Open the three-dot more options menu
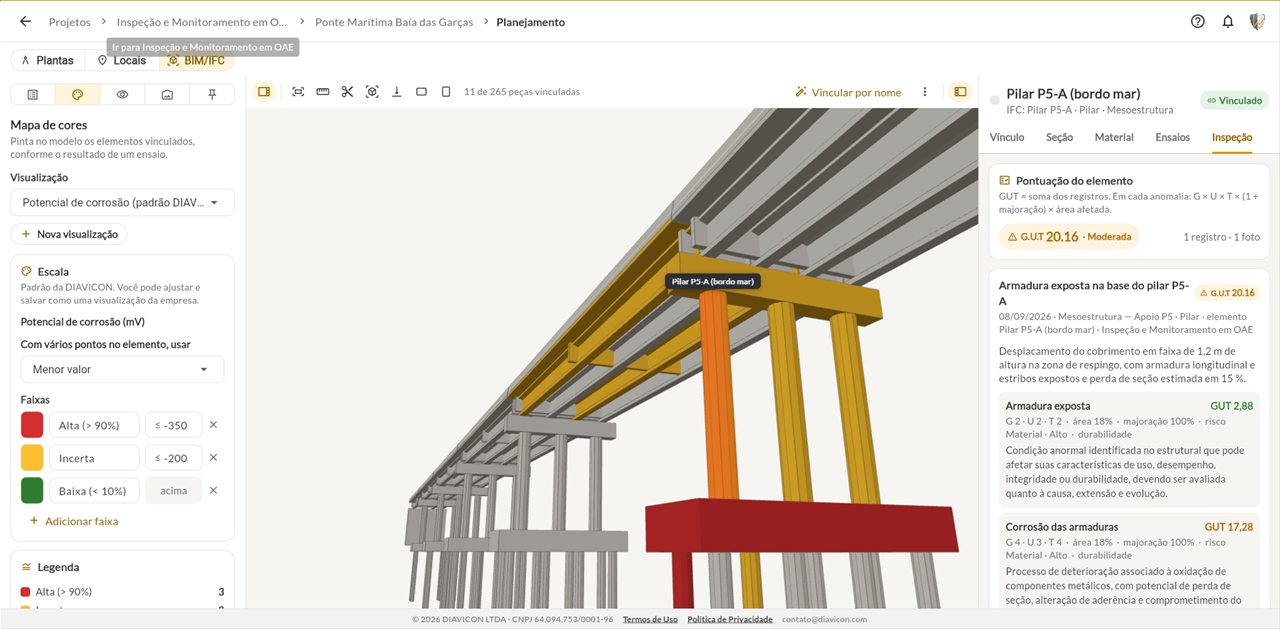The width and height of the screenshot is (1280, 629). pos(925,91)
